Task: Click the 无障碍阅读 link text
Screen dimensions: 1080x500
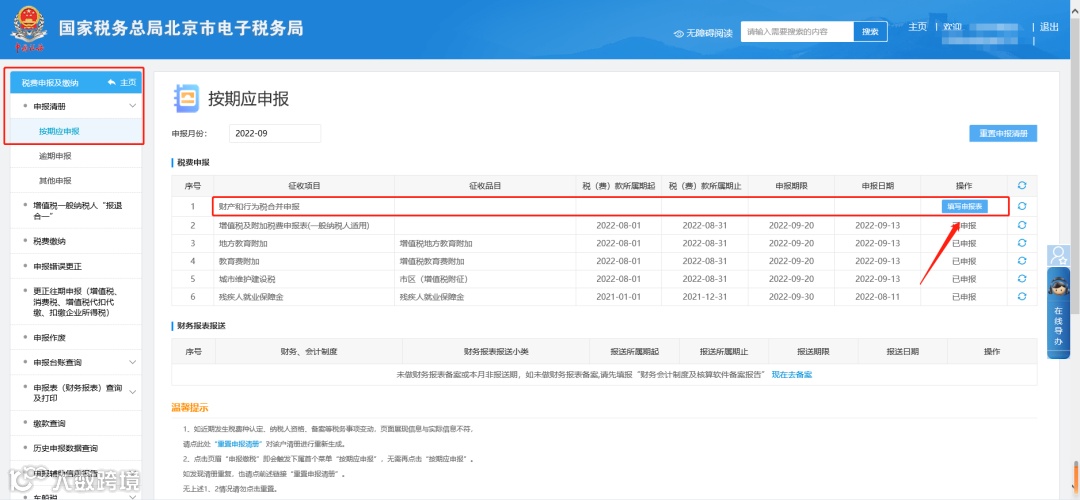Action: [709, 33]
